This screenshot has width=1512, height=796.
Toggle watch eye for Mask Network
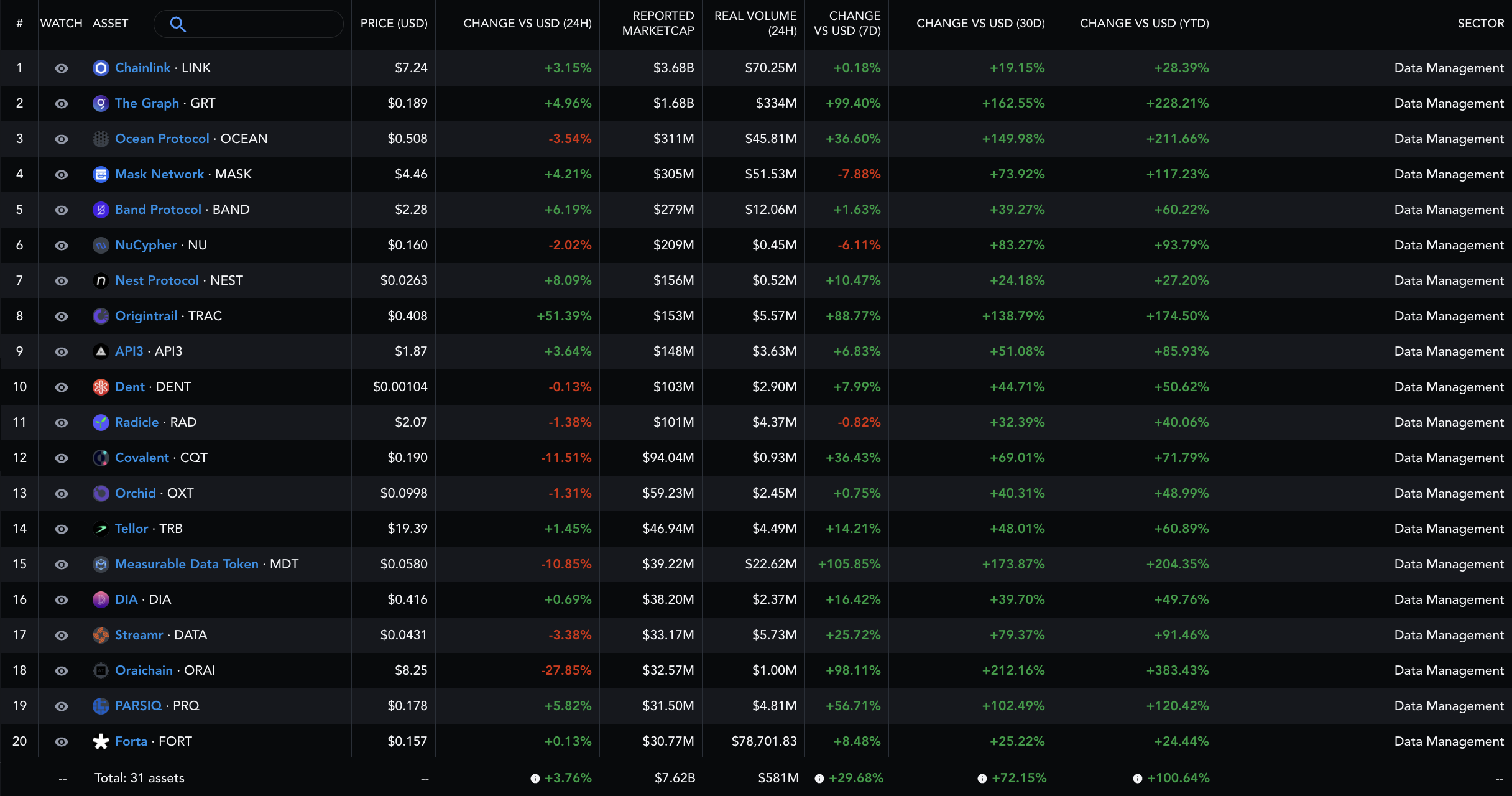[x=62, y=175]
